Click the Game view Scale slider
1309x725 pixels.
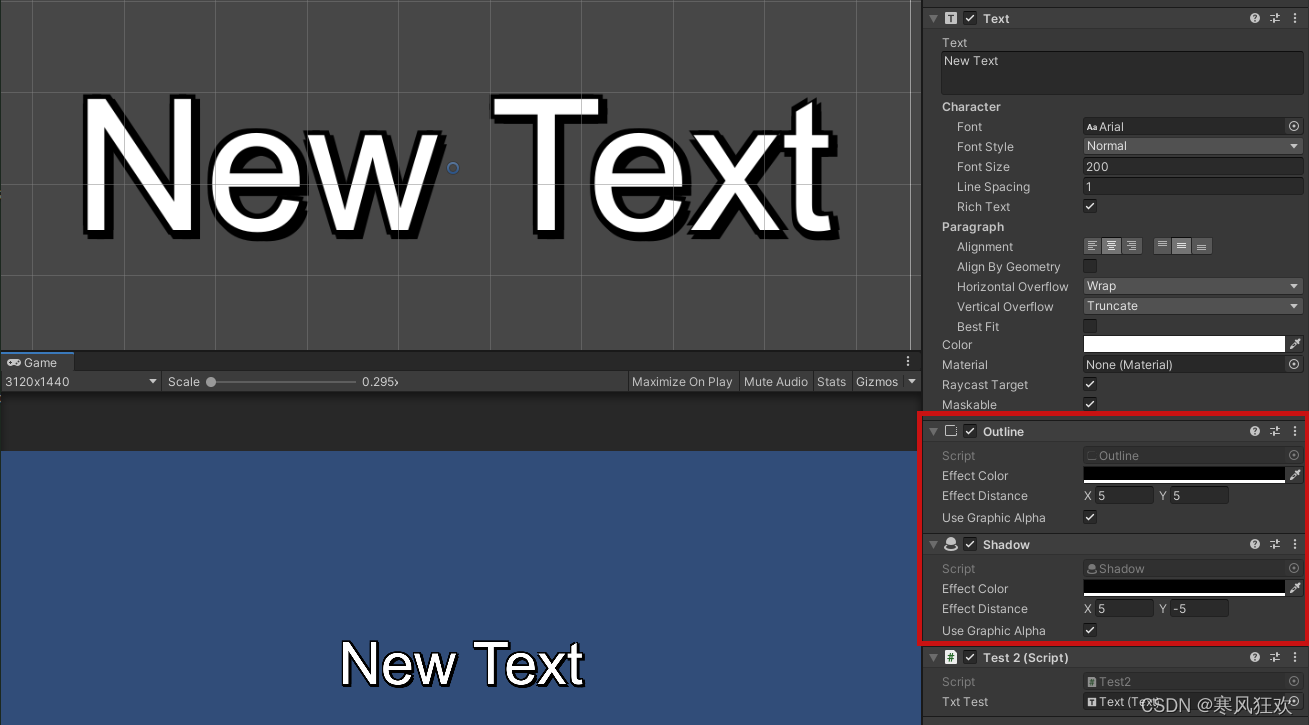(281, 381)
